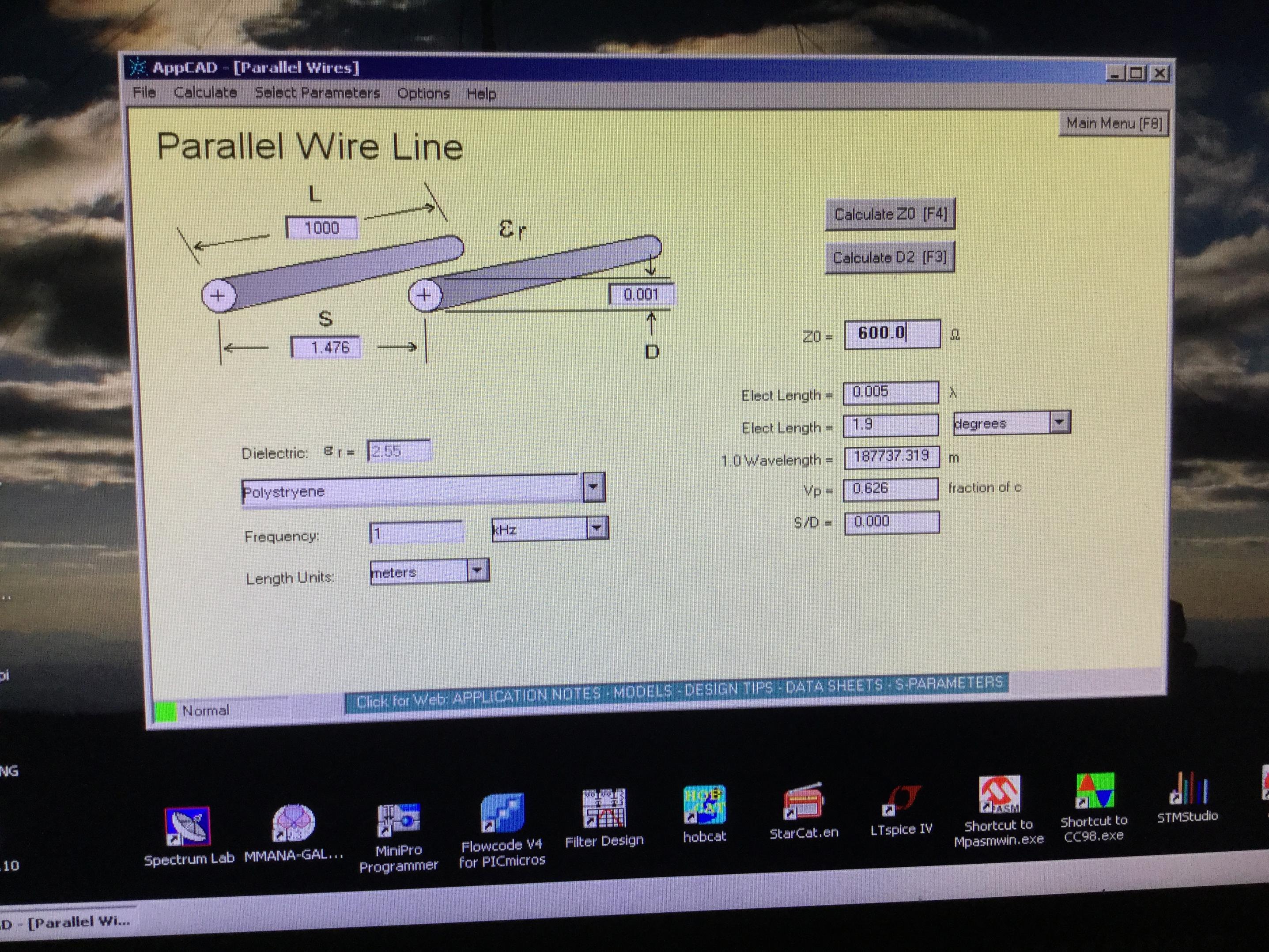Open the Options menu
This screenshot has height=952, width=1269.
coord(423,94)
